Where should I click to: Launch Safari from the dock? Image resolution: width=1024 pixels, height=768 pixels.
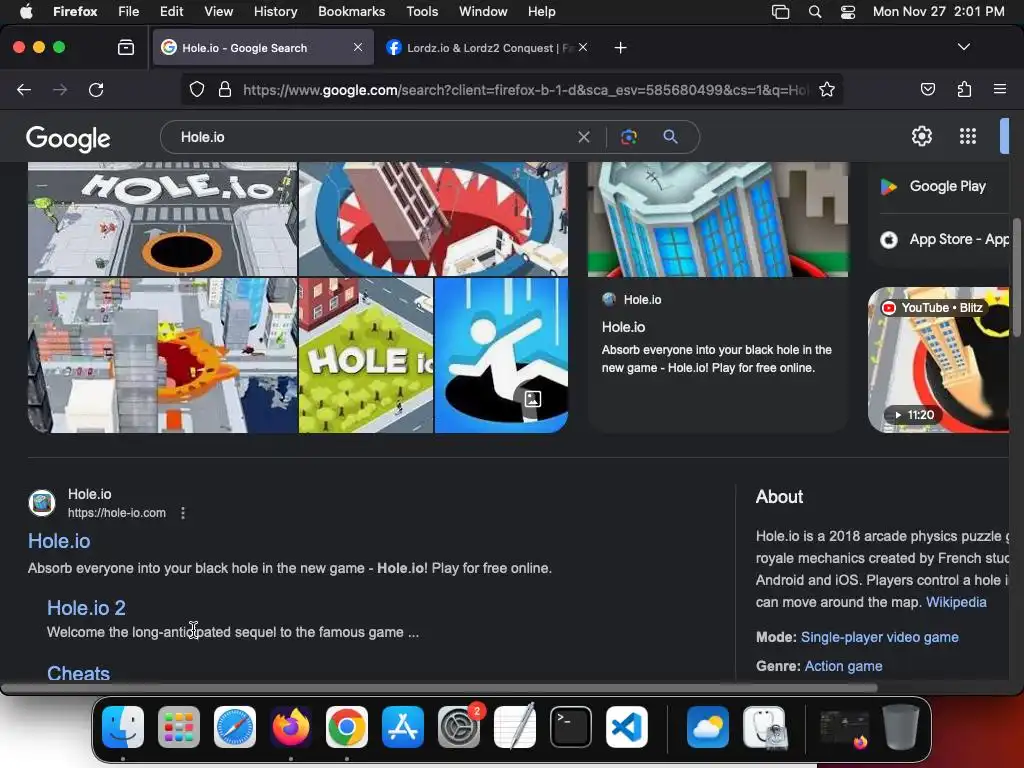pos(235,727)
